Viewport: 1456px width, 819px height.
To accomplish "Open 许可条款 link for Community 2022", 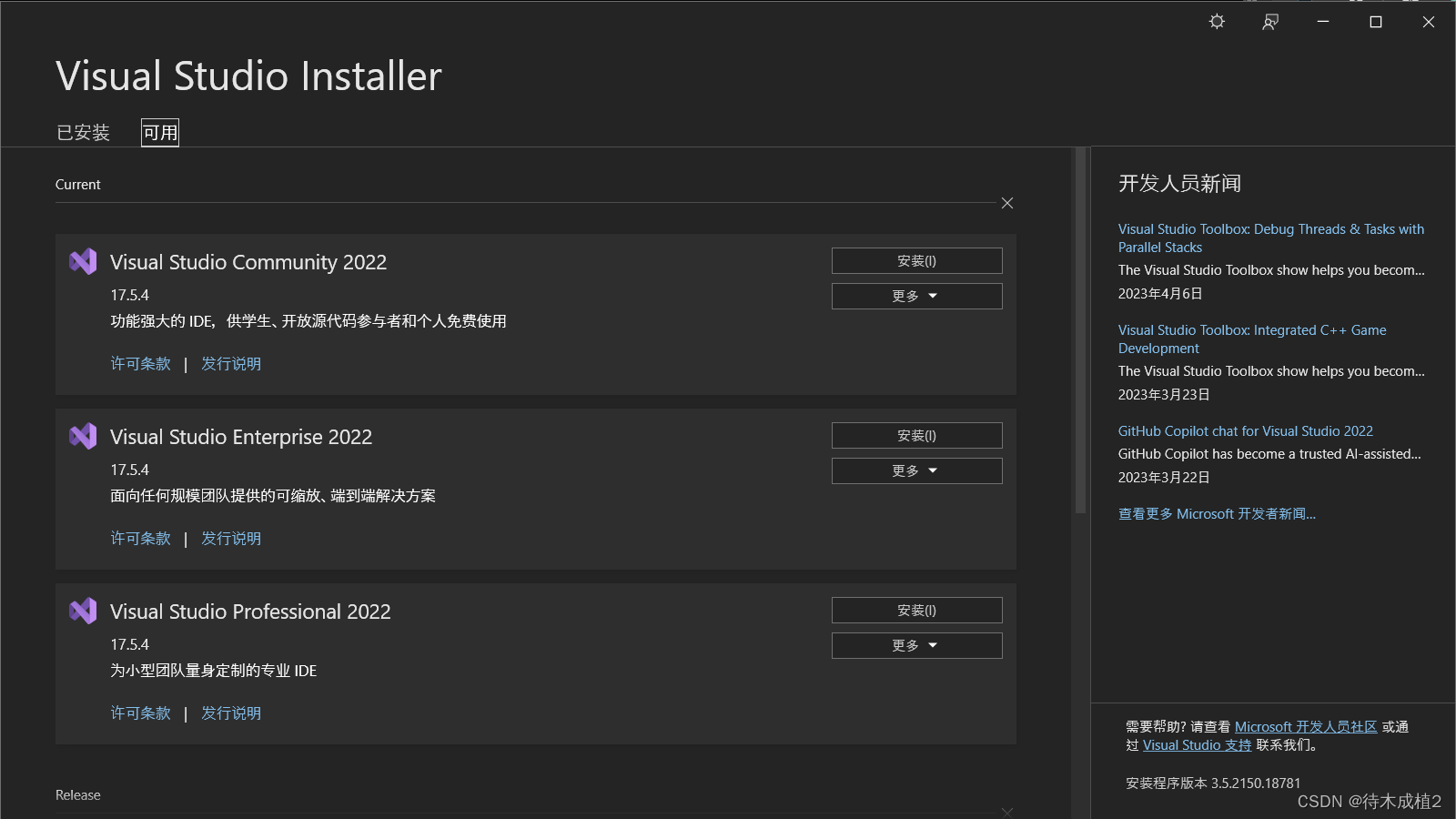I will (x=141, y=364).
